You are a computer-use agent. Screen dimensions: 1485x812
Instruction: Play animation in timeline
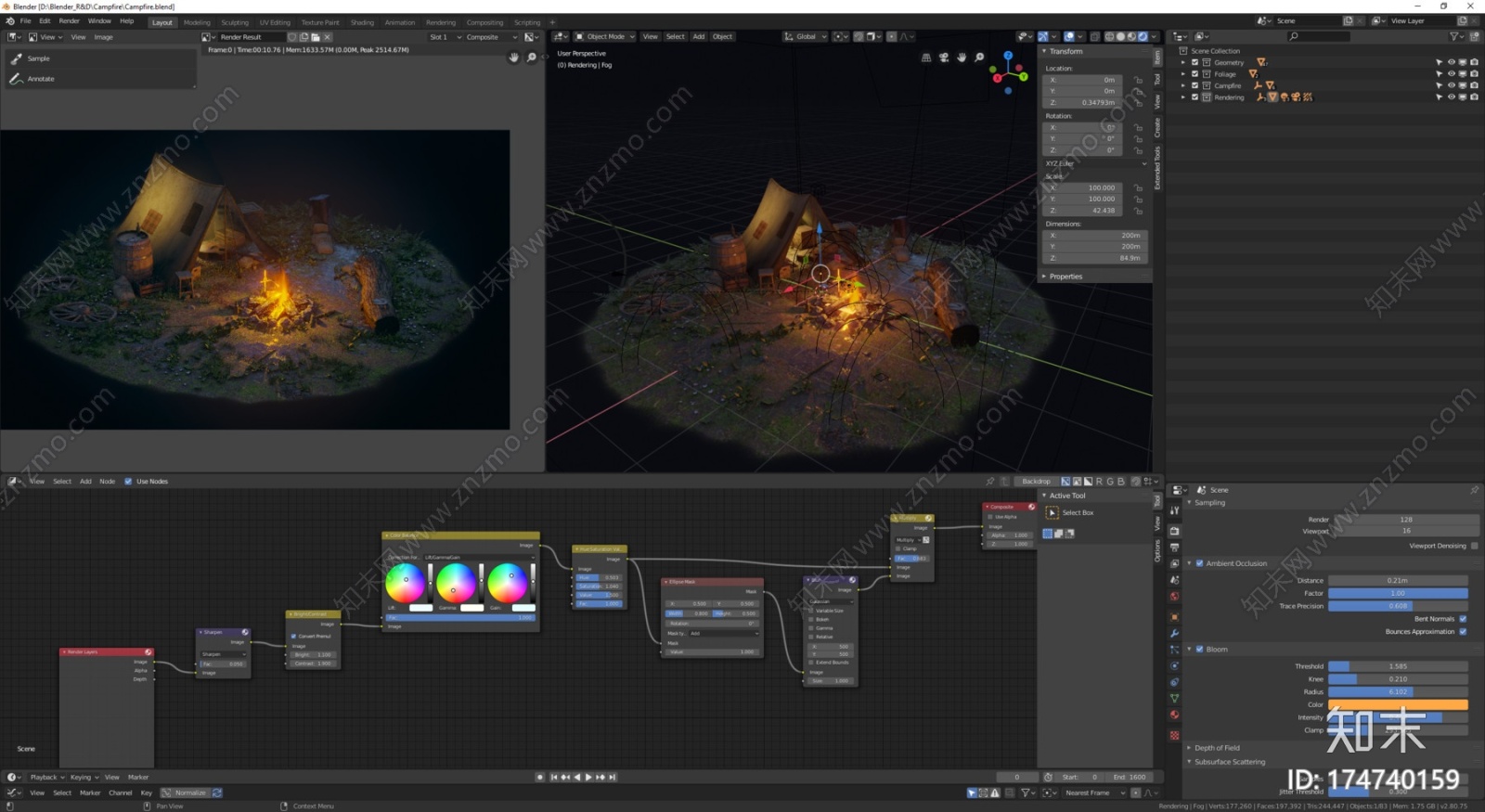[588, 778]
